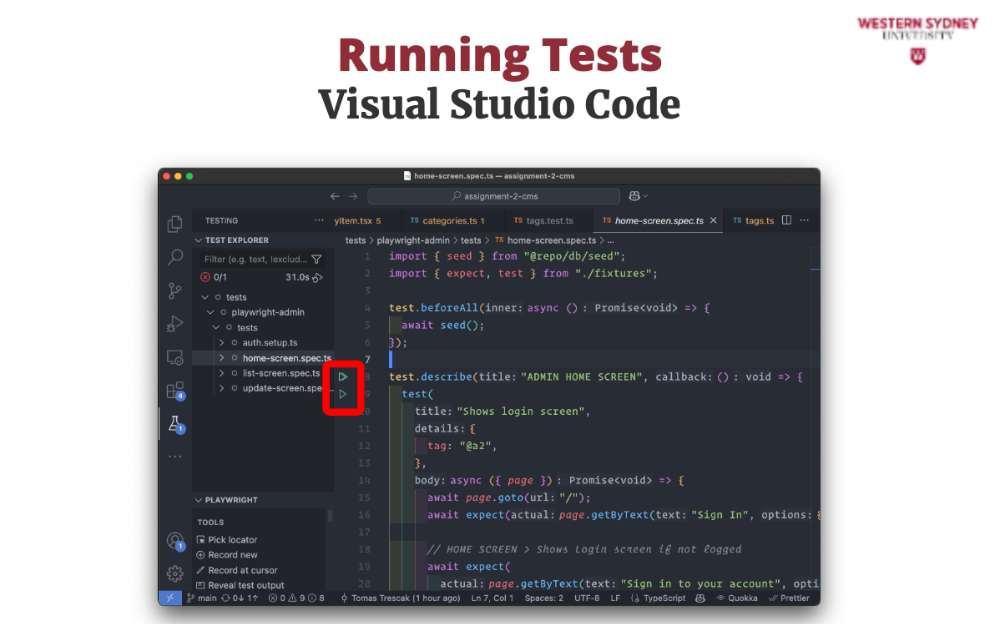Collapse the playwright-admin tree folder
The width and height of the screenshot is (1000, 624).
209,312
